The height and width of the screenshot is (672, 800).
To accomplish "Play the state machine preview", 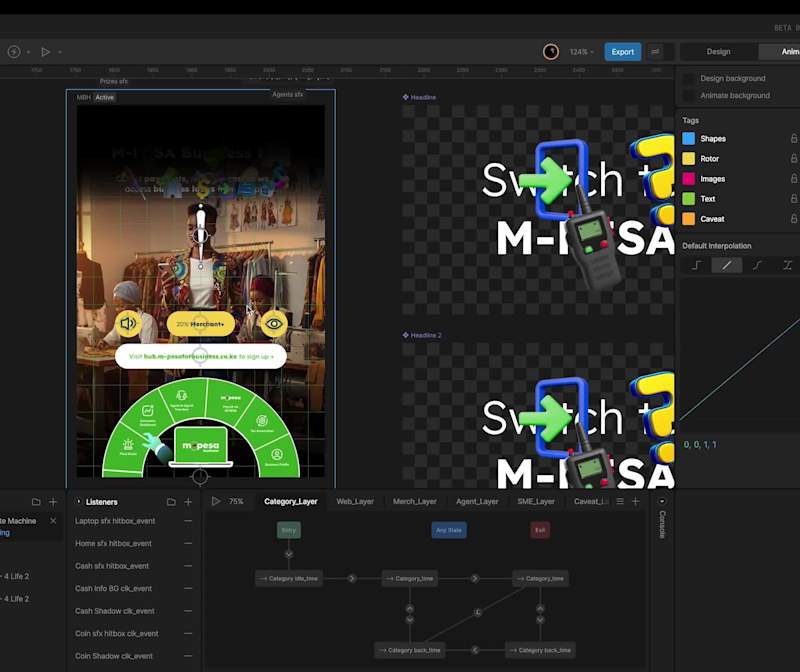I will [x=216, y=502].
